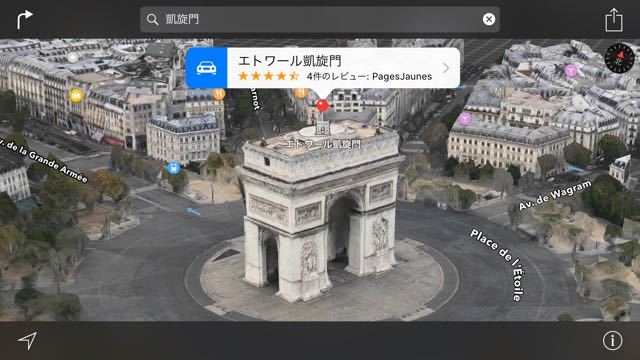Tap the blue transit station icon
Image resolution: width=640 pixels, height=360 pixels.
point(173,168)
